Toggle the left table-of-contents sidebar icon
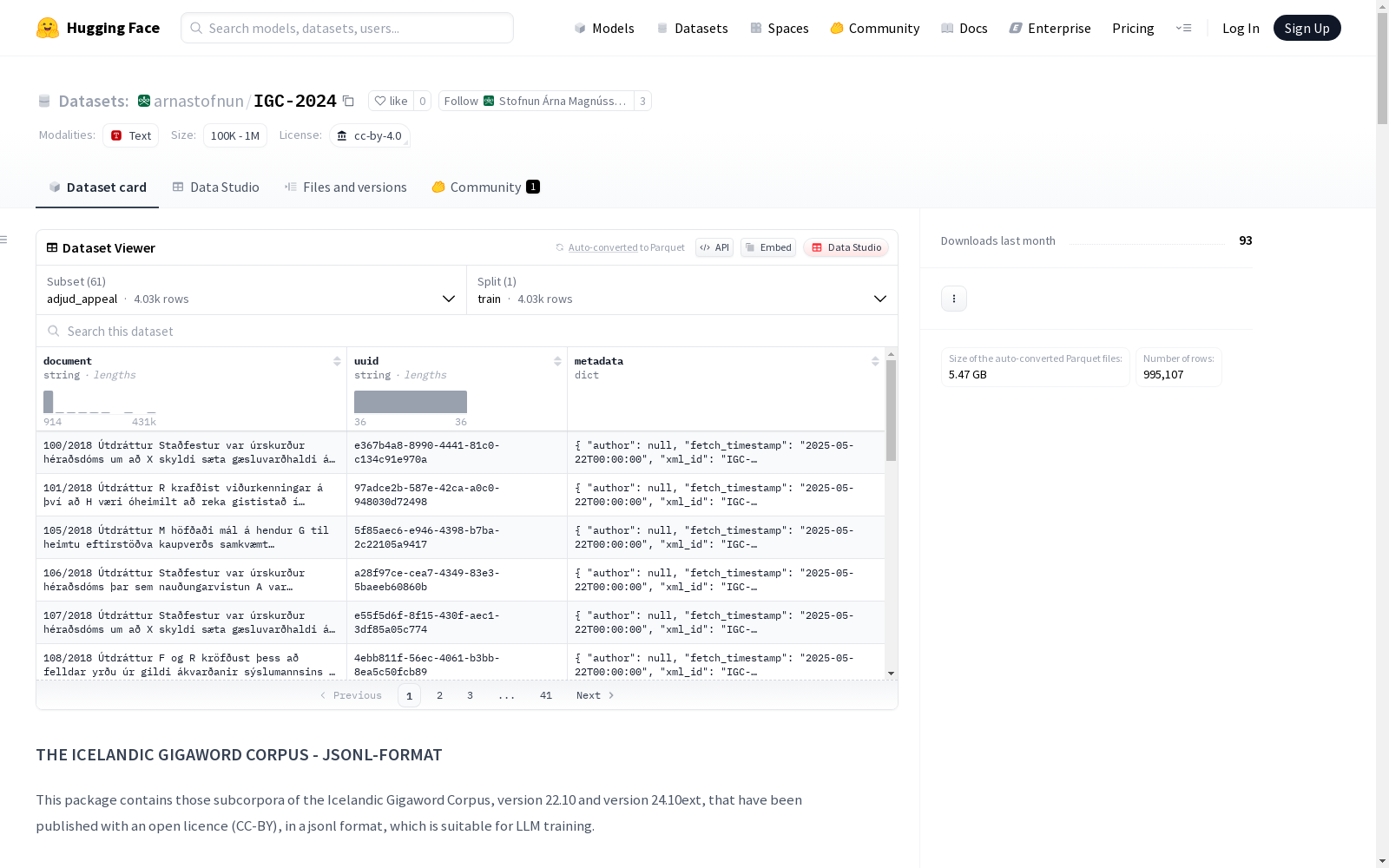 pyautogui.click(x=4, y=240)
